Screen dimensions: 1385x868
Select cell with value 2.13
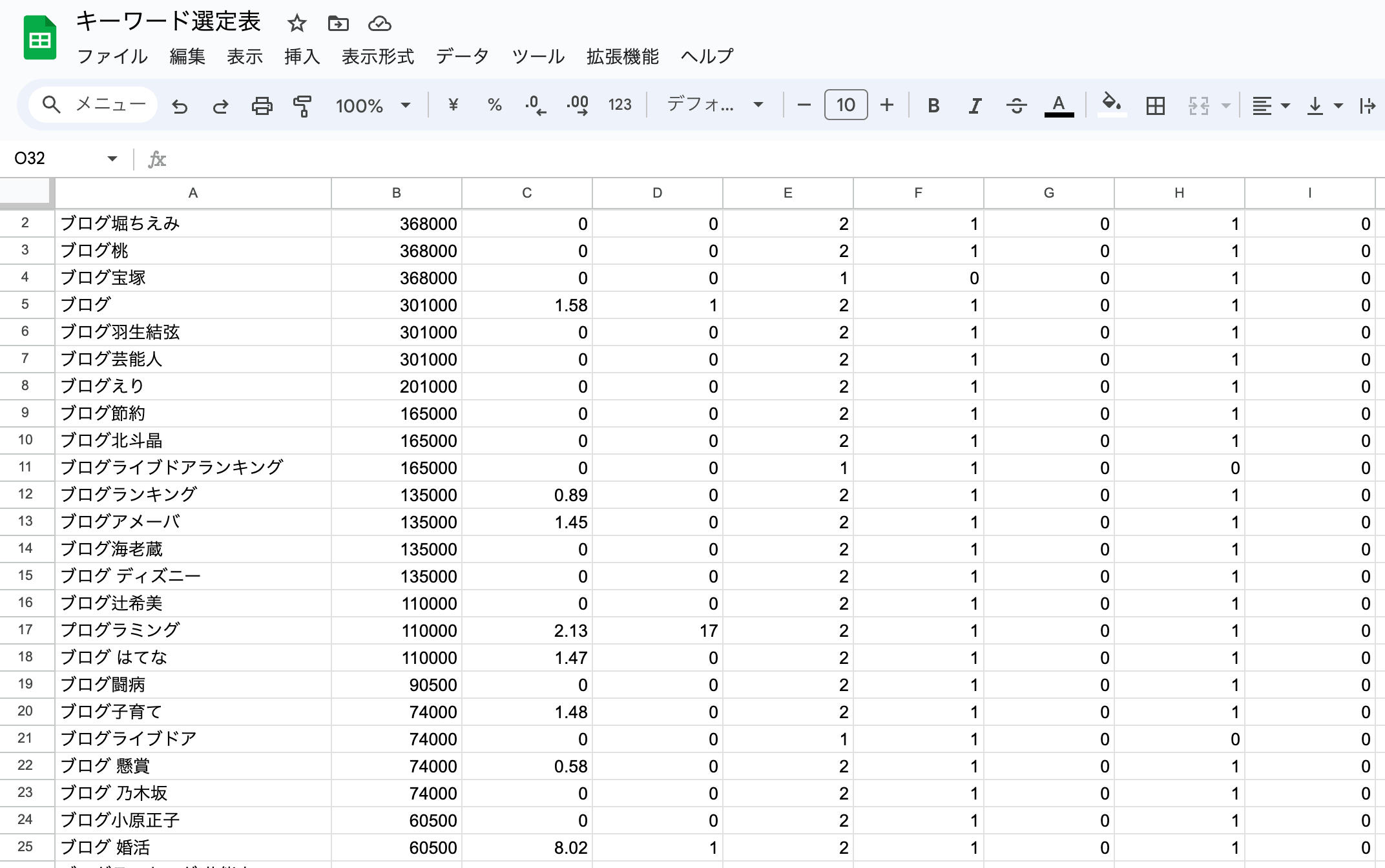(x=527, y=630)
